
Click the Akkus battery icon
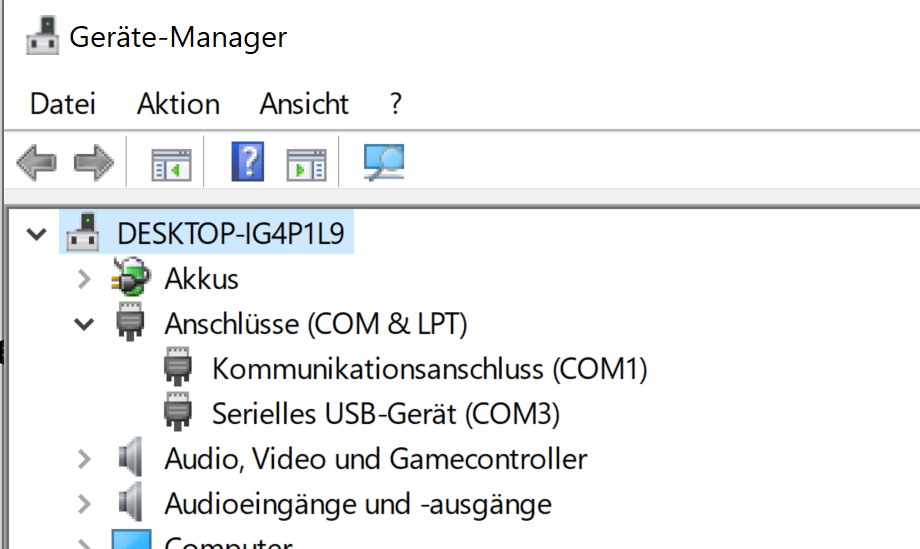[x=130, y=276]
